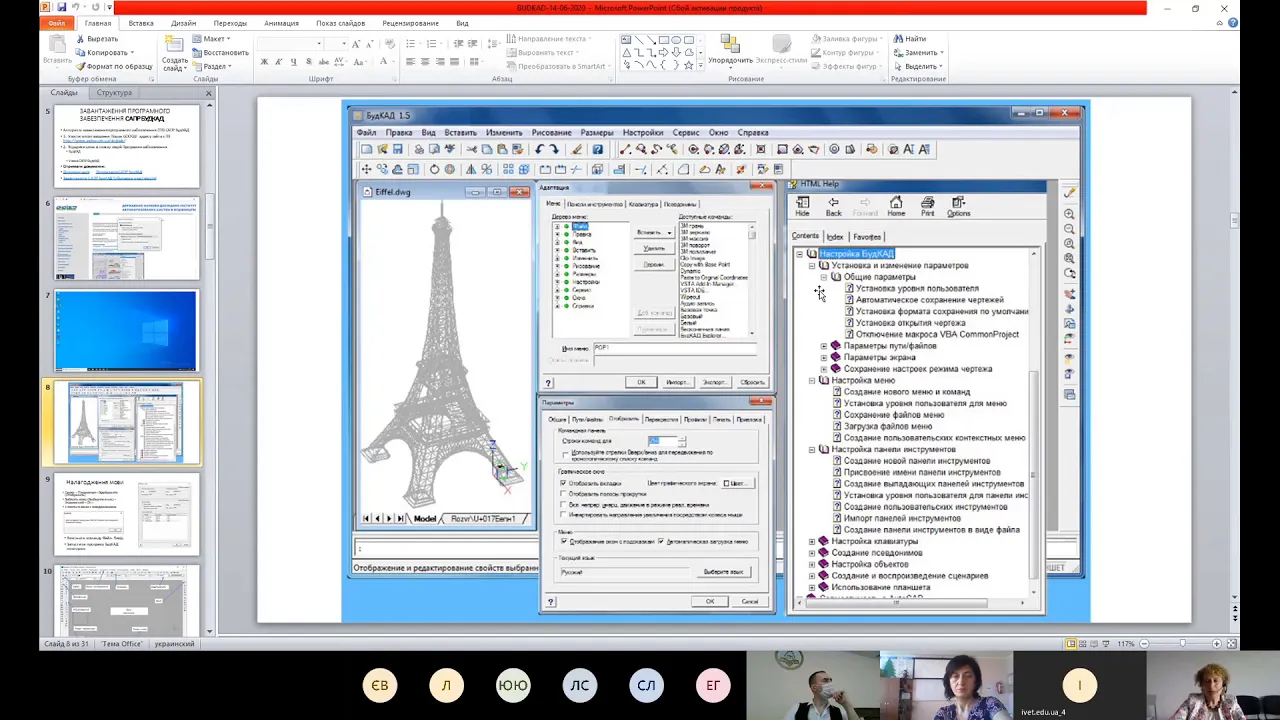Insert numbered list in ribbon
1280x720 pixels.
click(x=433, y=44)
